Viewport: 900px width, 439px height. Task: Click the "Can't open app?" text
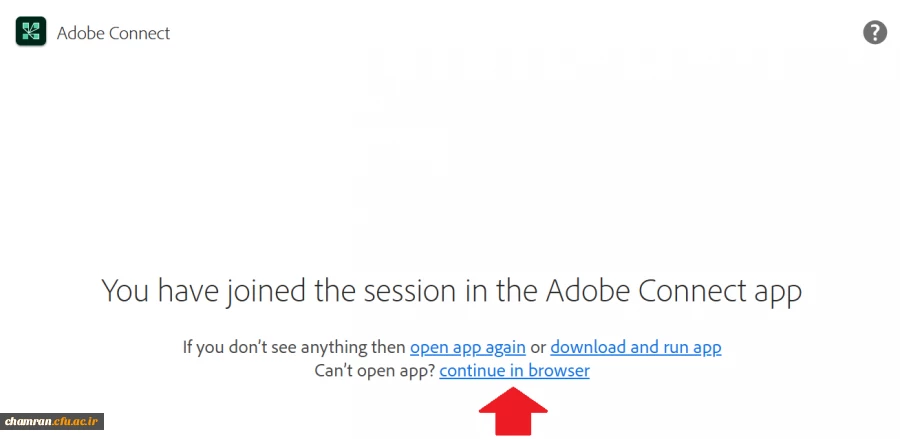pos(374,371)
